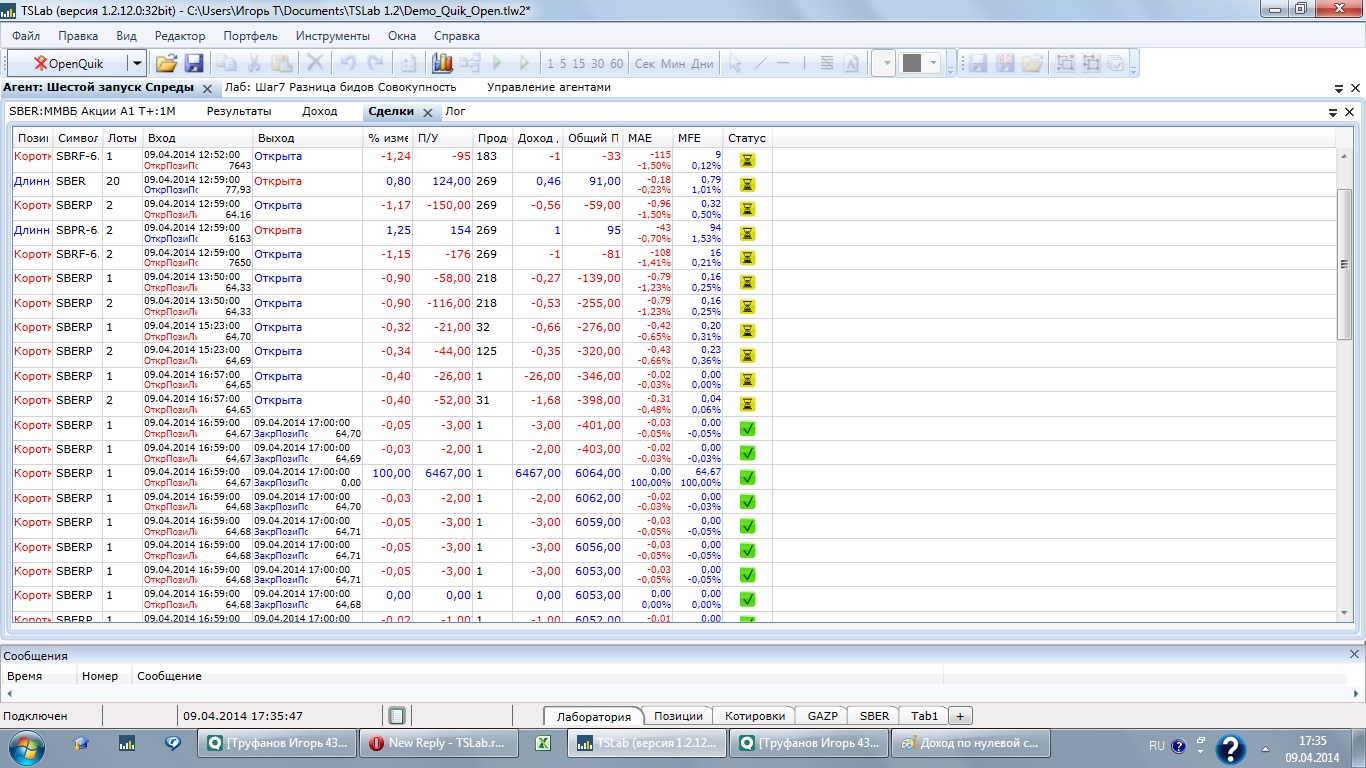Close the Сделки tab
The width and height of the screenshot is (1366, 768).
[427, 113]
